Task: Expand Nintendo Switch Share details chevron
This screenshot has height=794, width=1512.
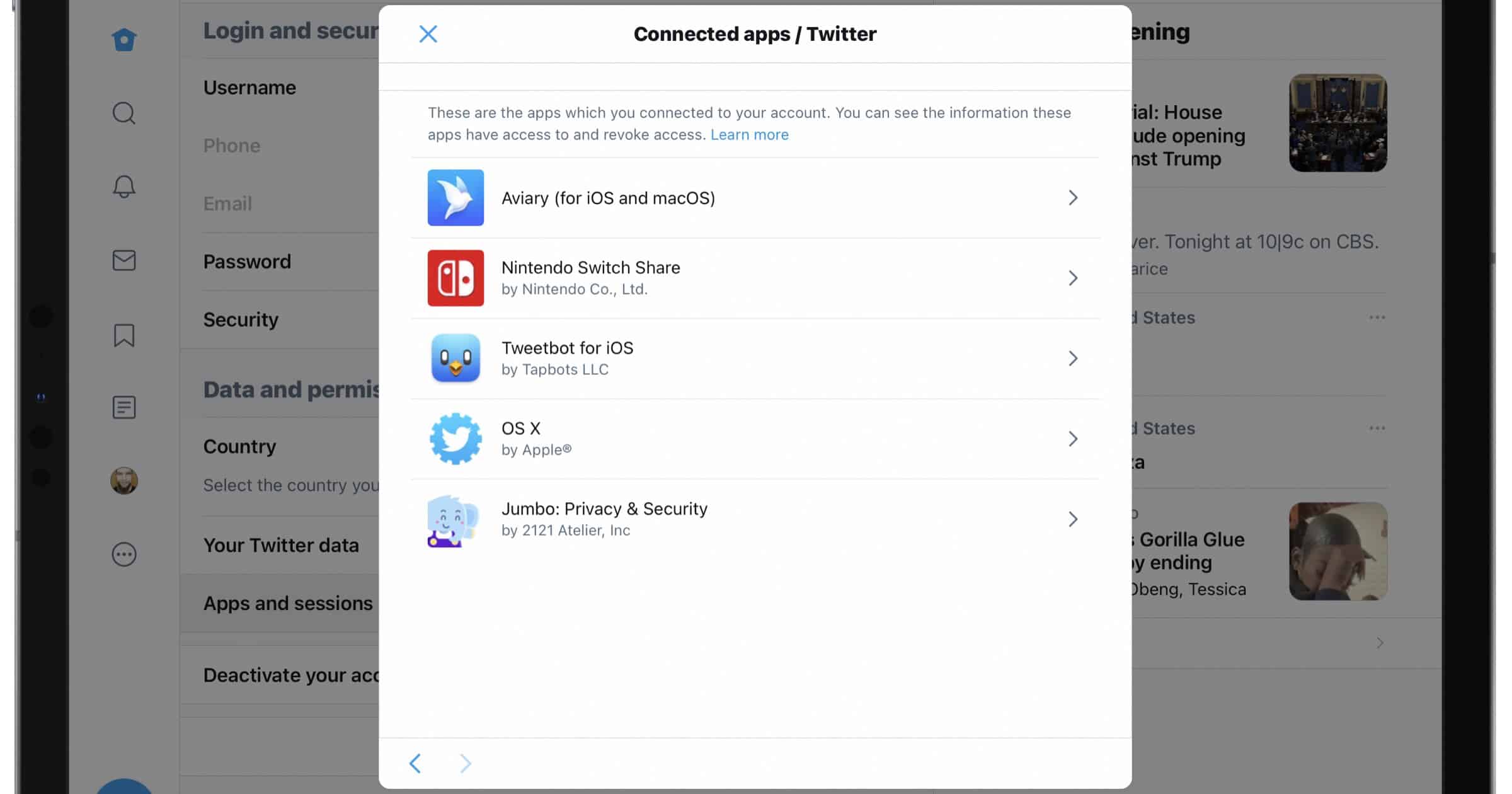Action: click(x=1073, y=278)
